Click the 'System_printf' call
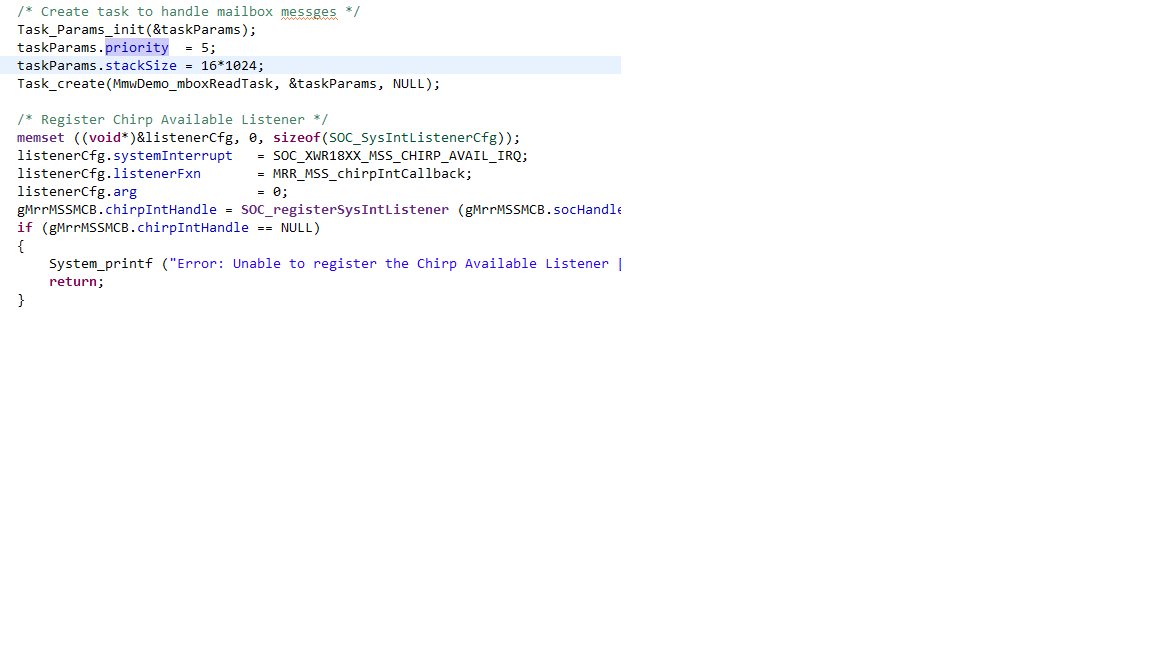The width and height of the screenshot is (1152, 648). tap(101, 264)
